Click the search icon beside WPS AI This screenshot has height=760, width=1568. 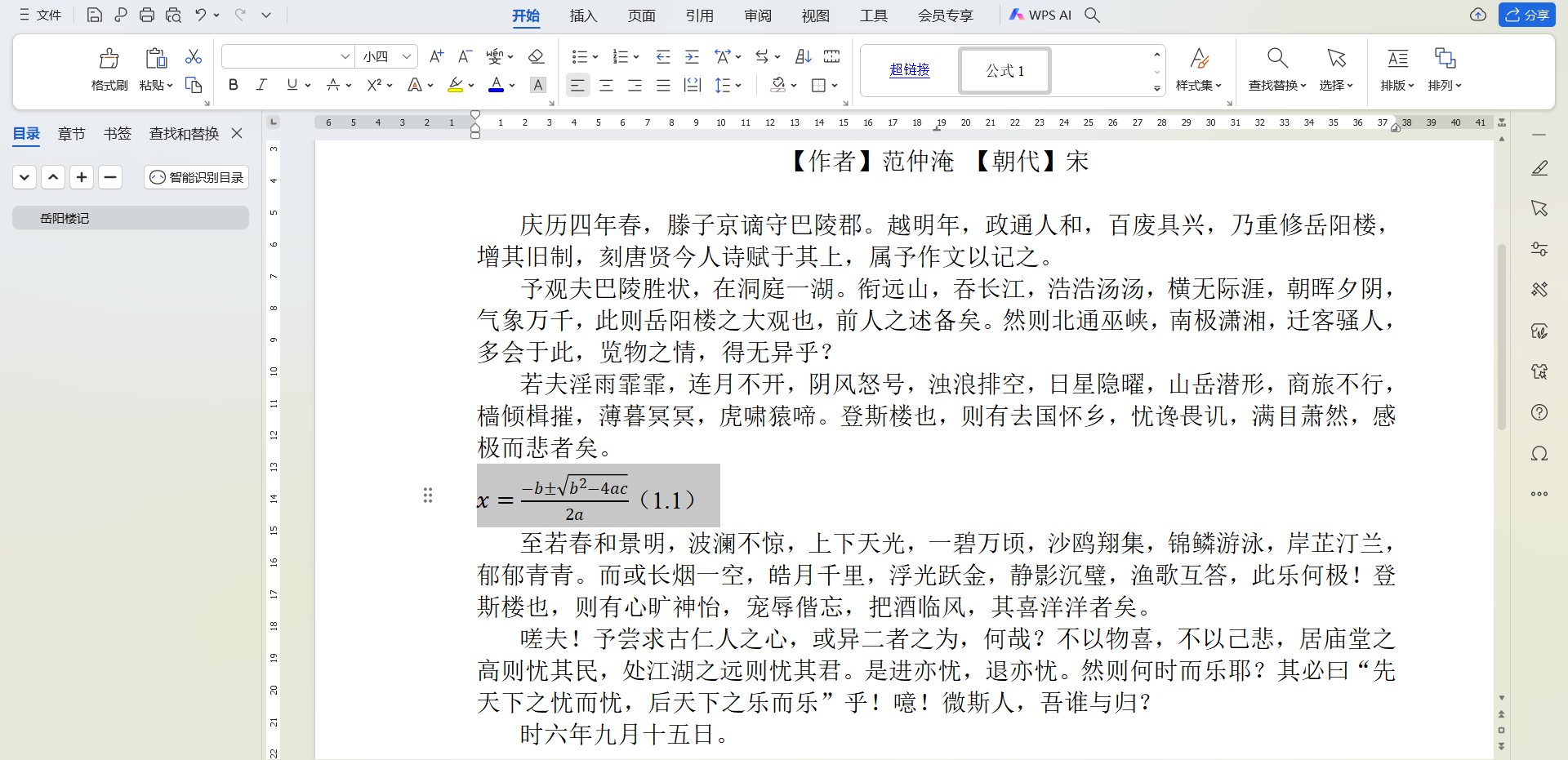(1092, 15)
